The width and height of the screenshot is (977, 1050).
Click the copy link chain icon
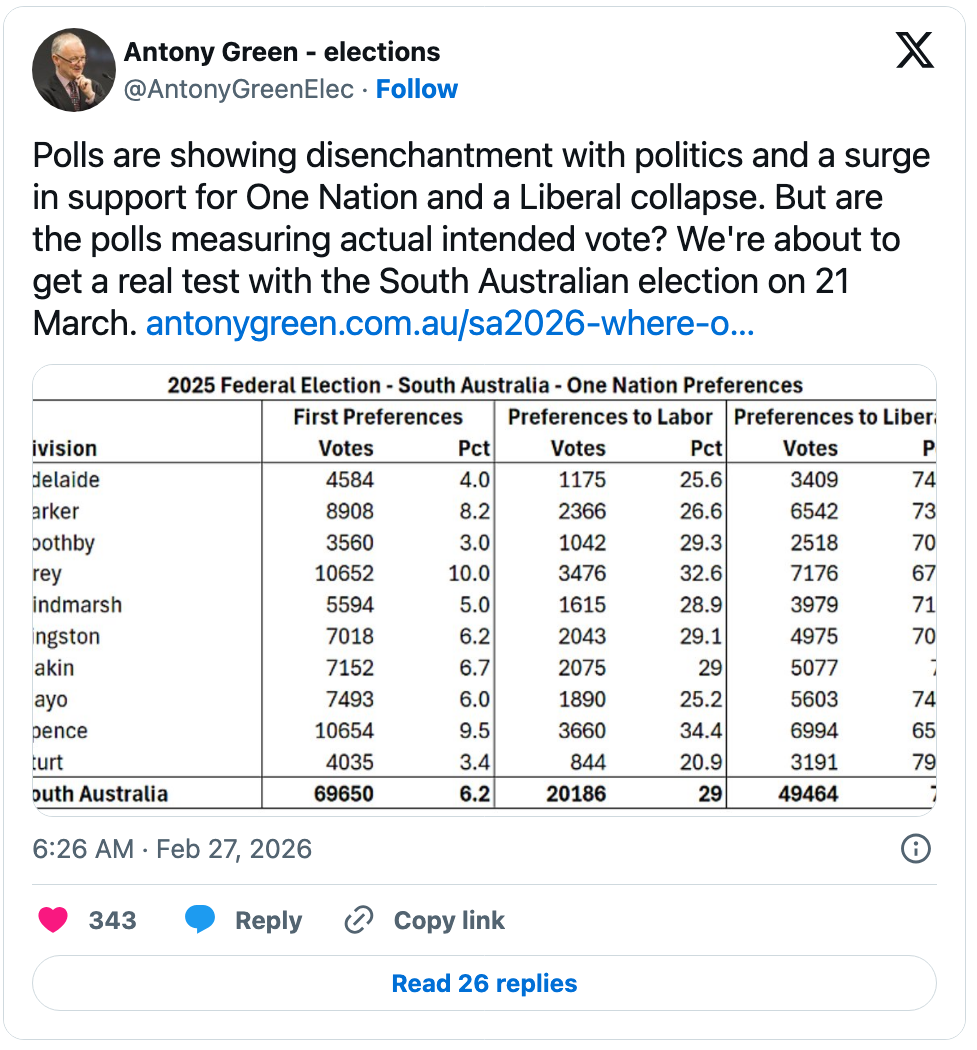pyautogui.click(x=358, y=920)
